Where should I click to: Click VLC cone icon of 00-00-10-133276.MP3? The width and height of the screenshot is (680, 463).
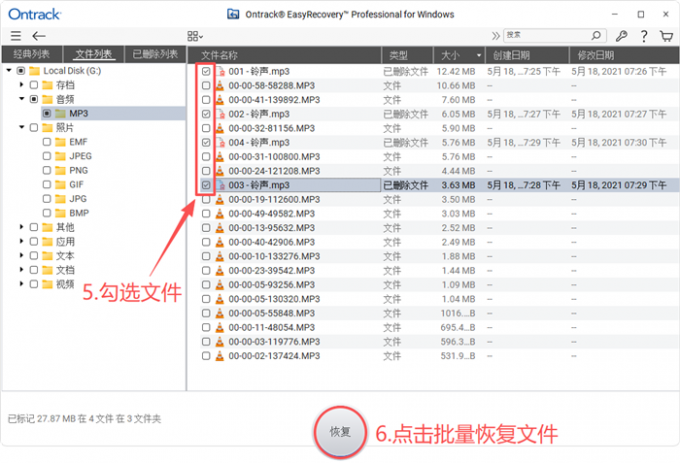pos(220,256)
